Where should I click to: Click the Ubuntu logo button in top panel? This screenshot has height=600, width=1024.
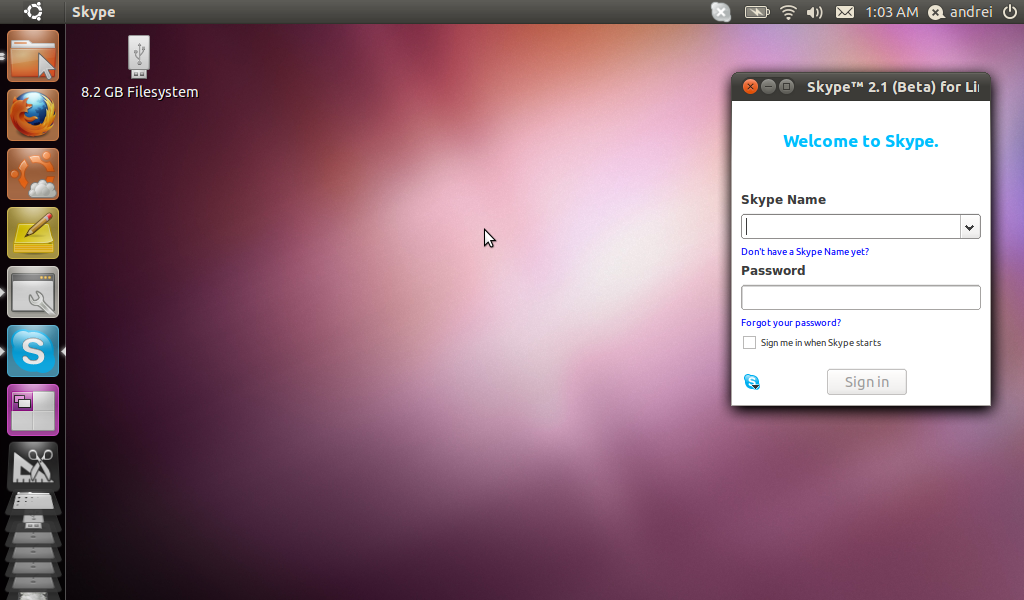coord(33,11)
